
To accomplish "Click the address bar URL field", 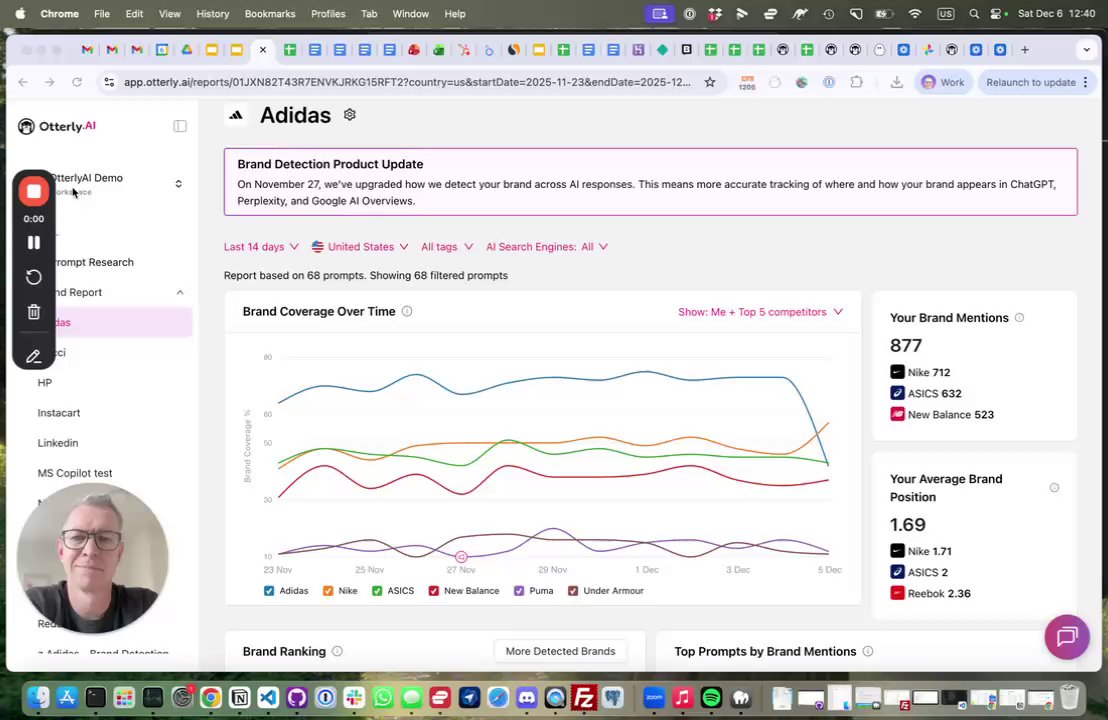I will [407, 82].
